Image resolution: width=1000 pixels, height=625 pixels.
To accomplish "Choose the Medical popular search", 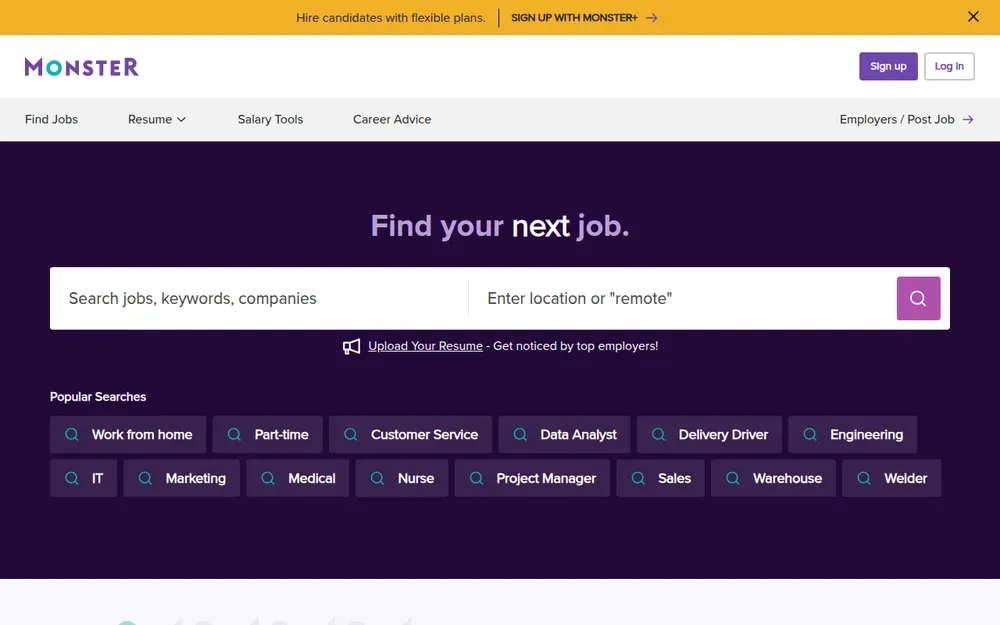I will click(298, 478).
